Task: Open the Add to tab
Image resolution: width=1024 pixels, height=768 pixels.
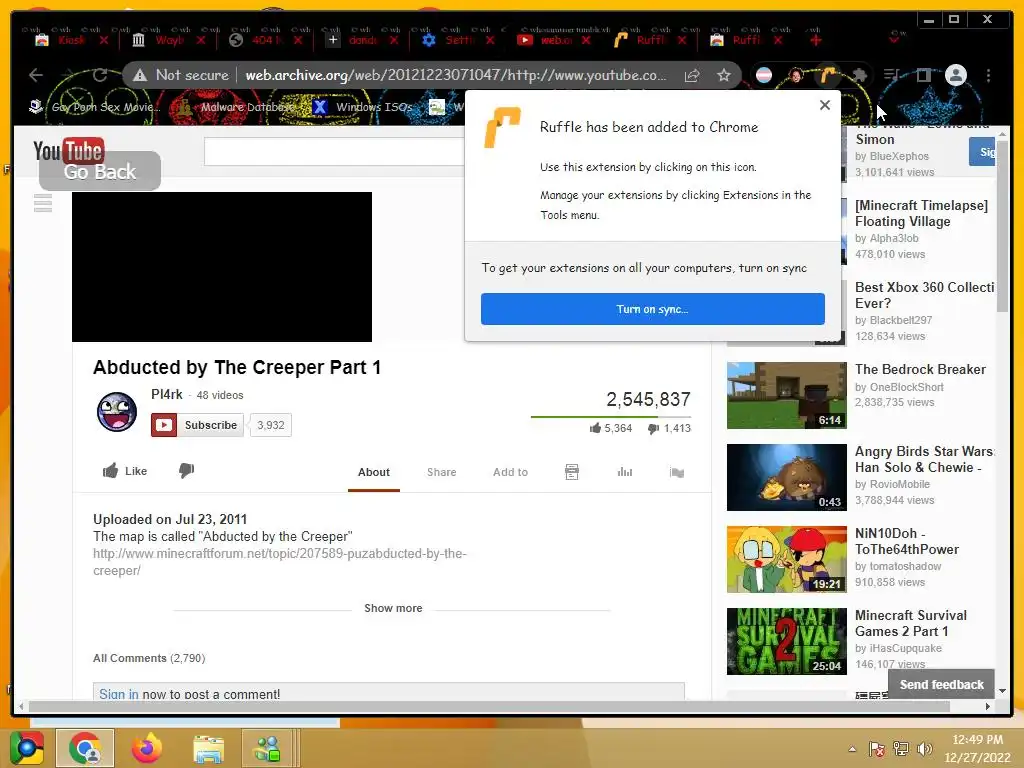Action: point(510,472)
